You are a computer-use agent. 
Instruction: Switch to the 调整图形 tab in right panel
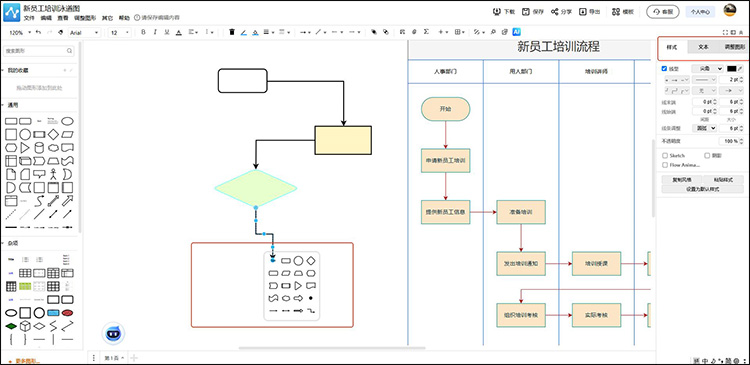pos(734,47)
